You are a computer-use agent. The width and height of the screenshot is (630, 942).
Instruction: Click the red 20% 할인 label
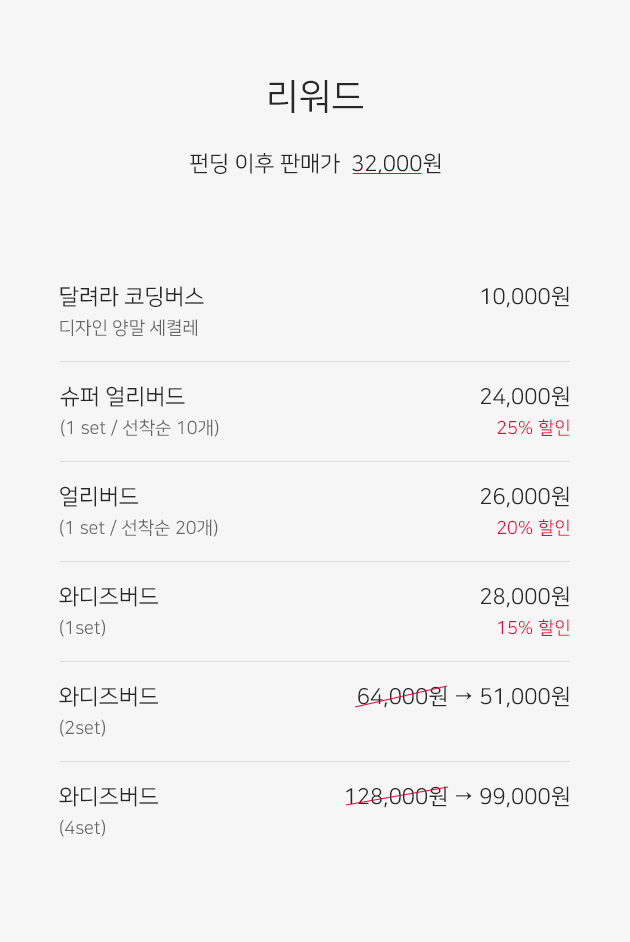tap(533, 527)
